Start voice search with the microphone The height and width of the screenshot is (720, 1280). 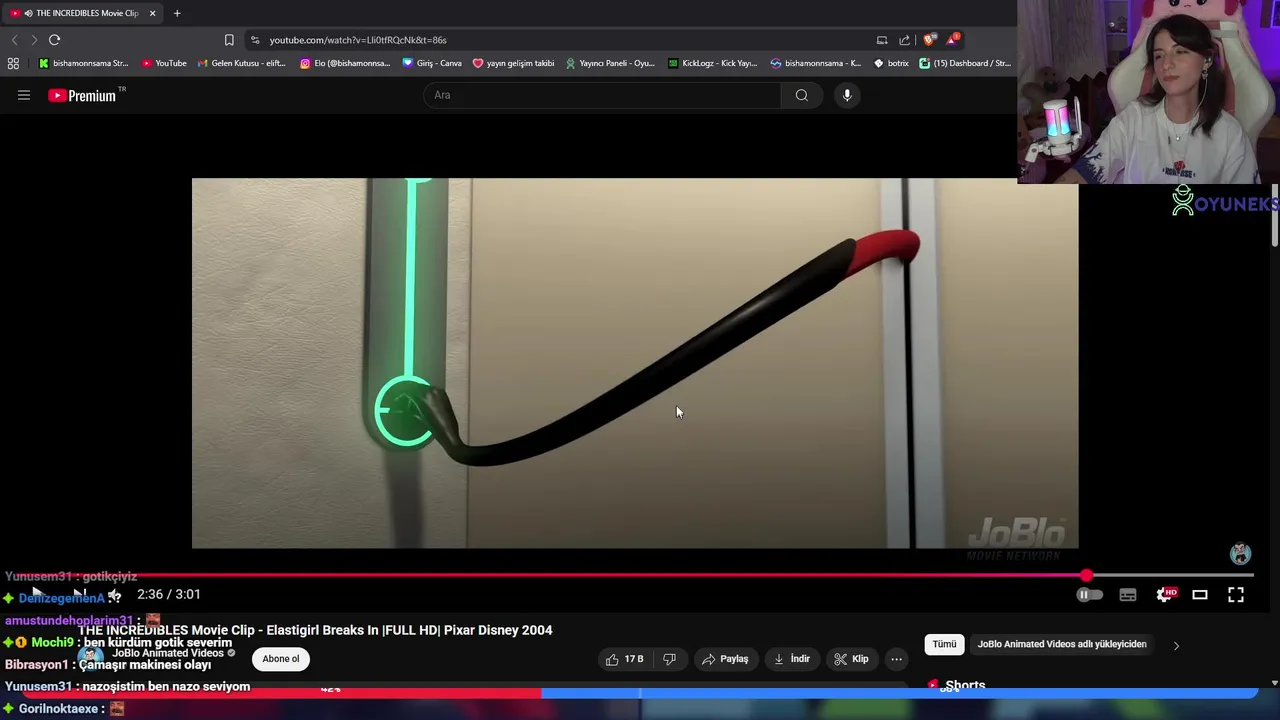pyautogui.click(x=847, y=95)
